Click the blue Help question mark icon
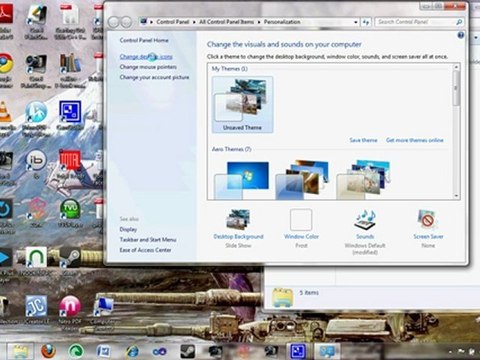Viewport: 480px width, 360px height. click(x=461, y=35)
